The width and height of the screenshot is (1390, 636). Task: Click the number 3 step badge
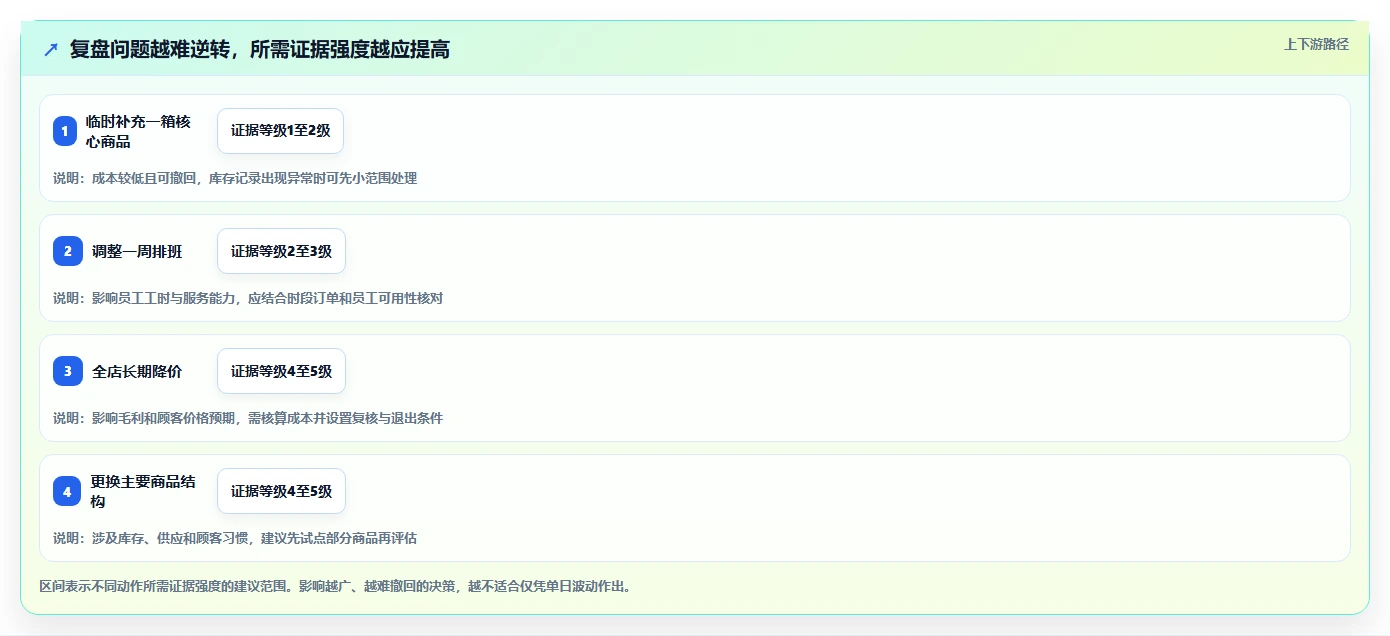coord(68,371)
